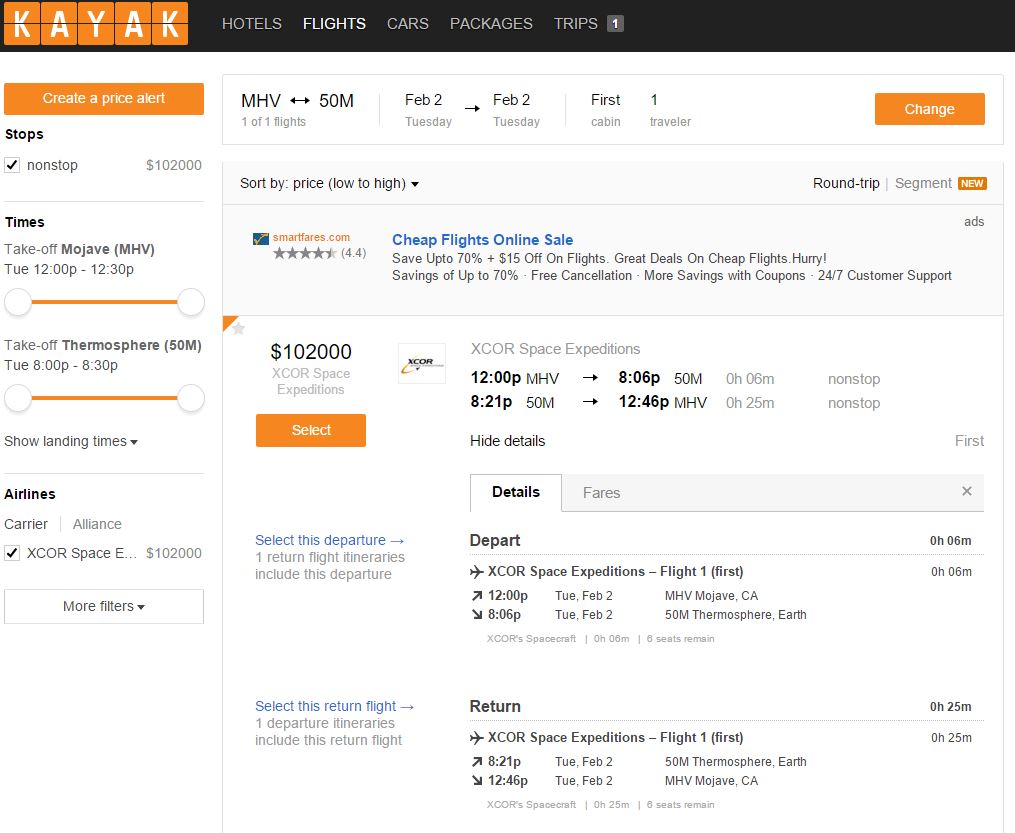Screen dimensions: 1015x833
Task: Click the NEW badge beside Segment
Action: pyautogui.click(x=971, y=183)
